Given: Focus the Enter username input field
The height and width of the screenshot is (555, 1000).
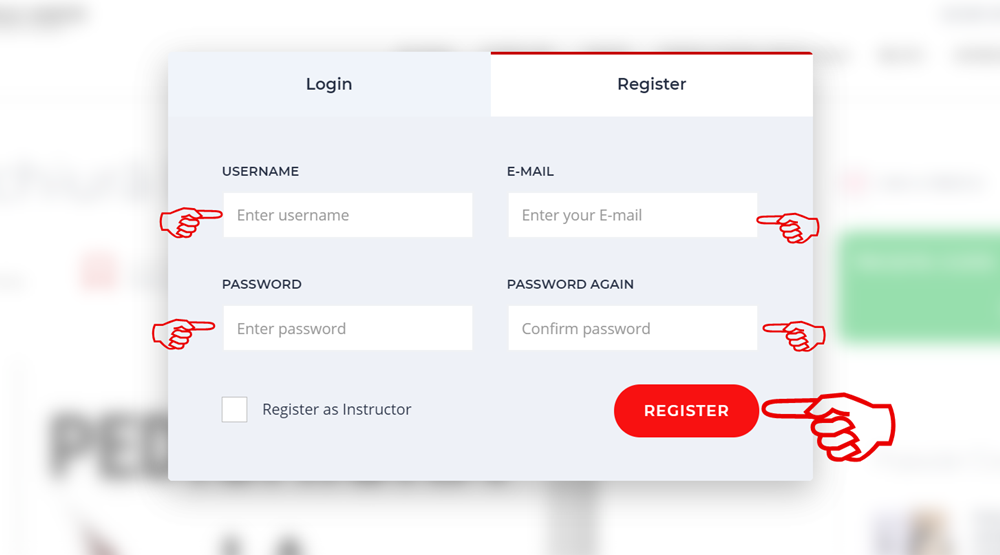Looking at the screenshot, I should pyautogui.click(x=348, y=215).
